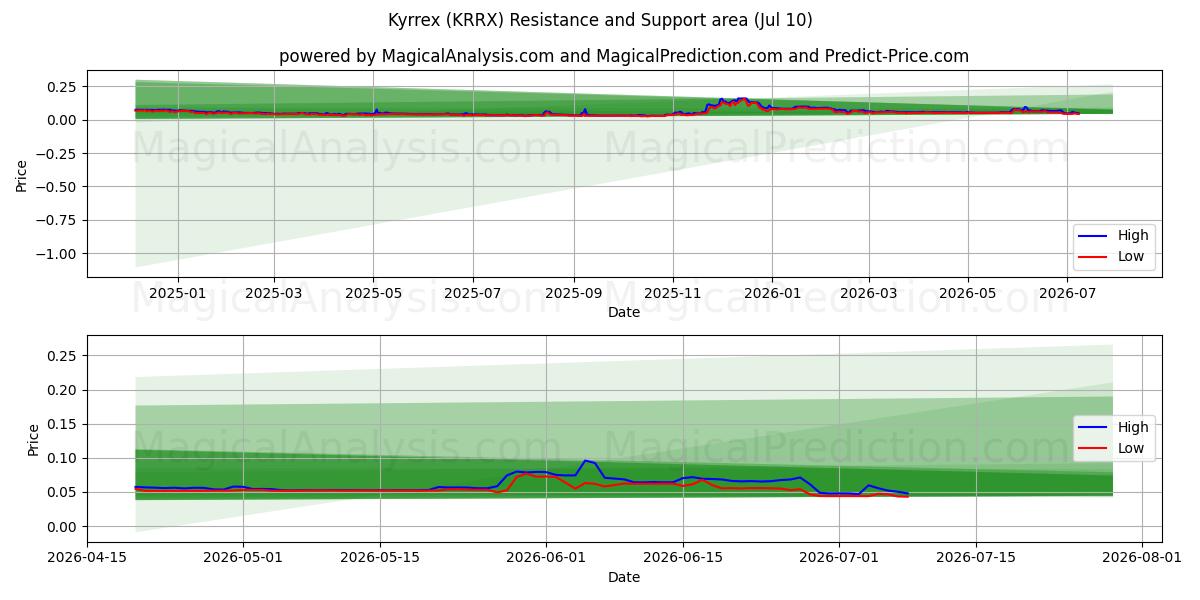Click the bottom chart 'Price' axis label

pos(34,440)
